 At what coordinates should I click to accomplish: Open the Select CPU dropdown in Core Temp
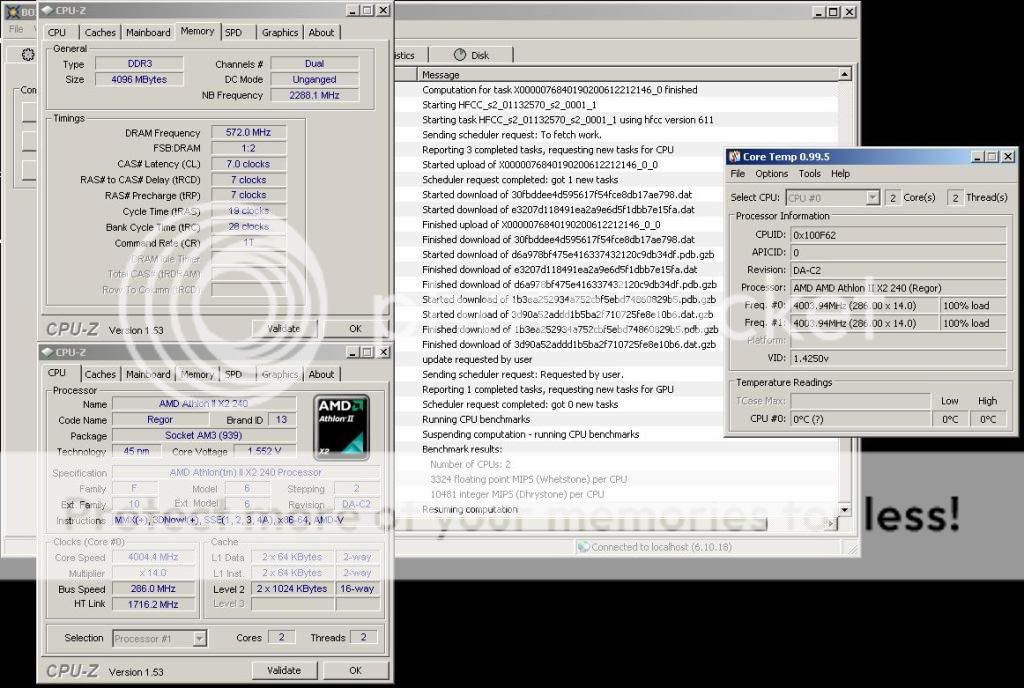click(872, 197)
